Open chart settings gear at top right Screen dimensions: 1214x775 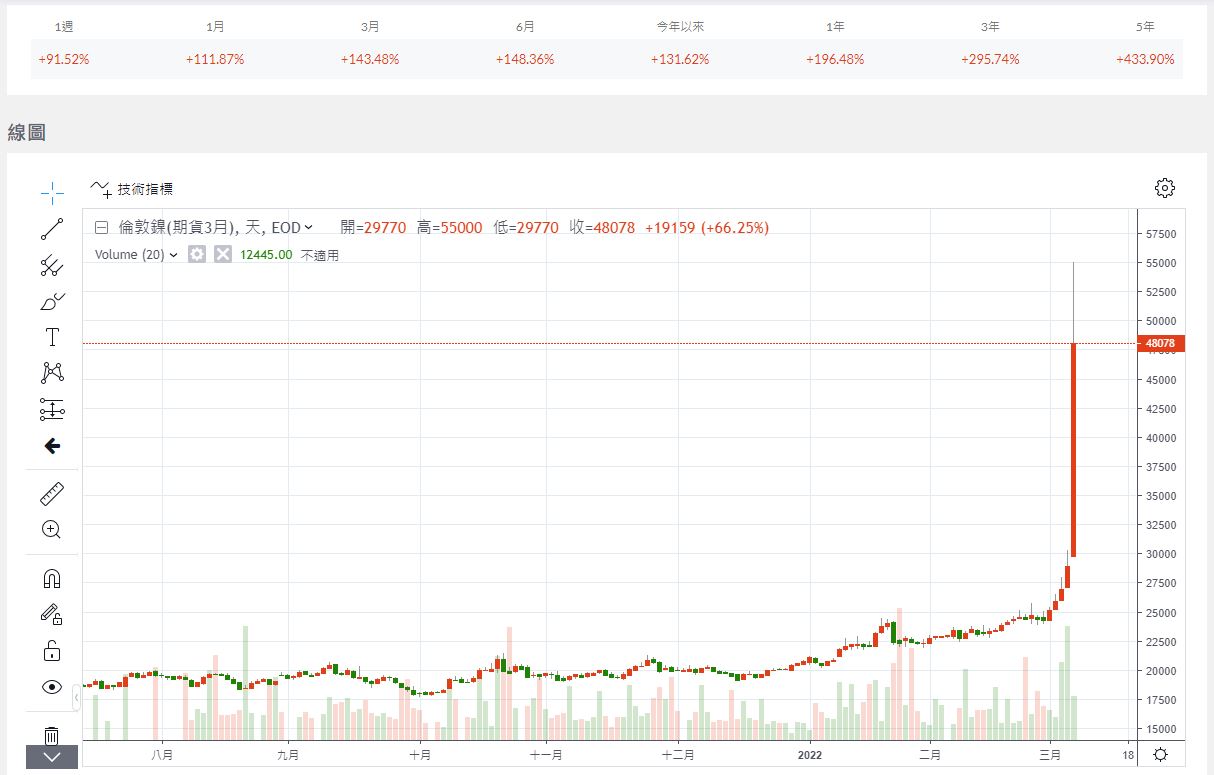coord(1164,188)
